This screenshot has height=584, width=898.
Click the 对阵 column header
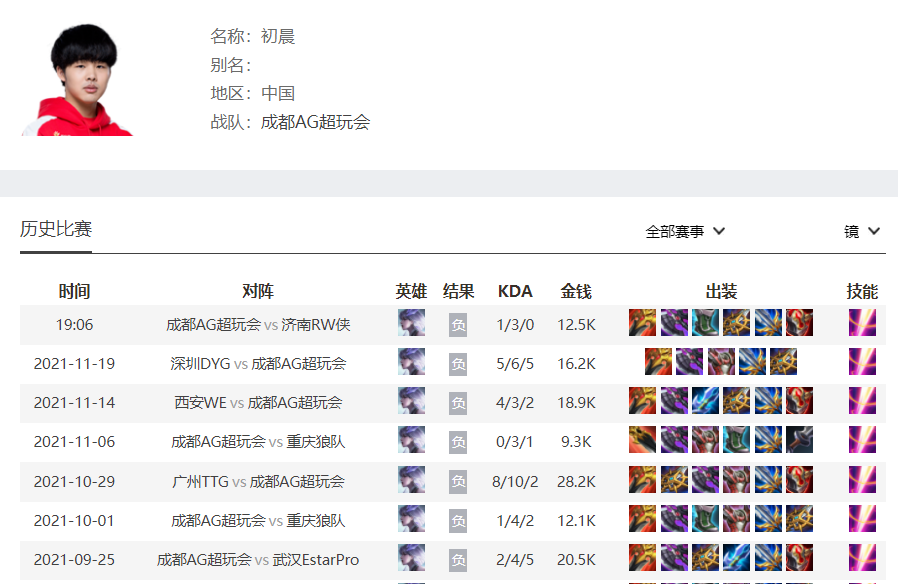click(x=258, y=291)
